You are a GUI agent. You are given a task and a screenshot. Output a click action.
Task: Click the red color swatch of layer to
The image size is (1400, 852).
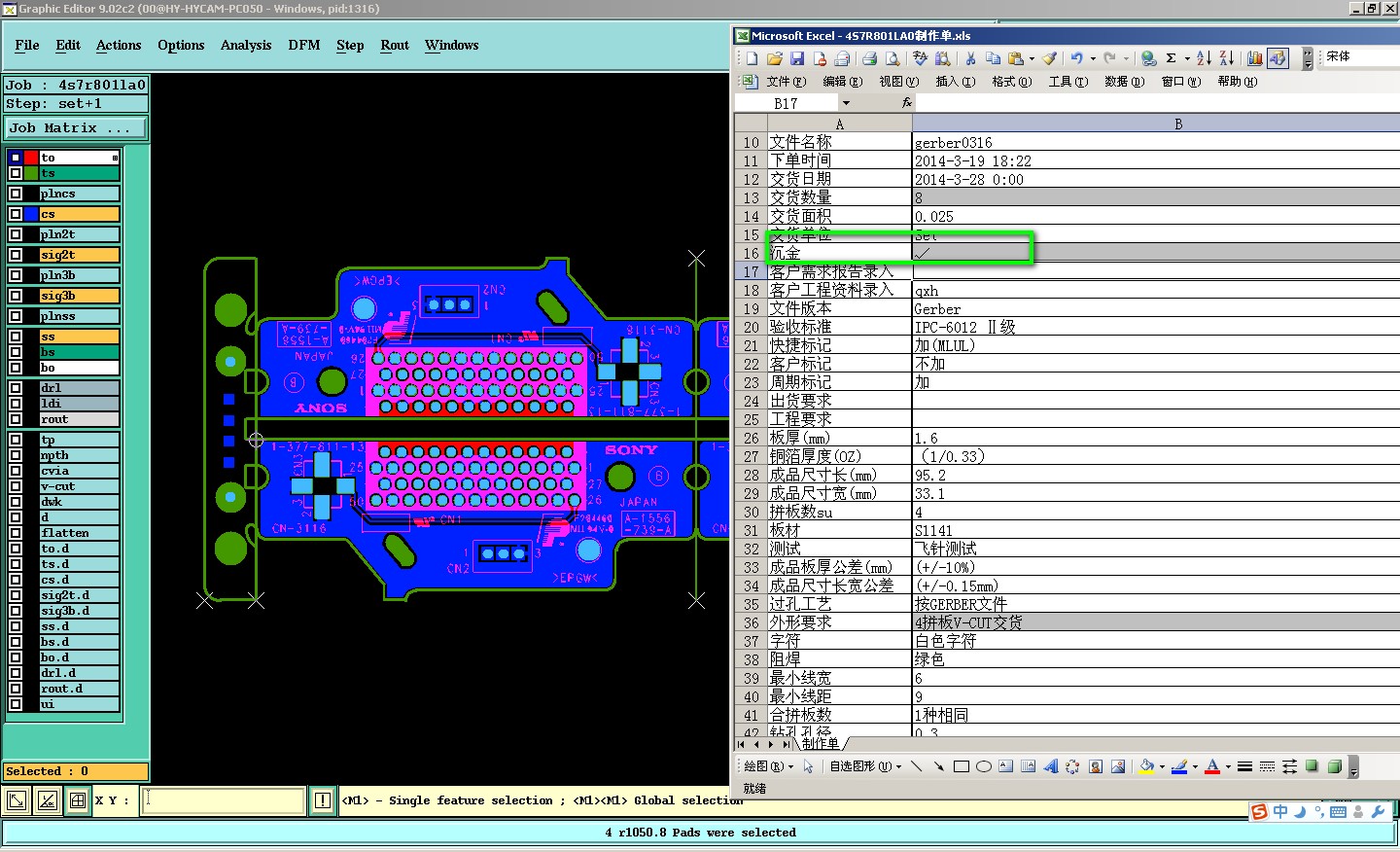31,158
